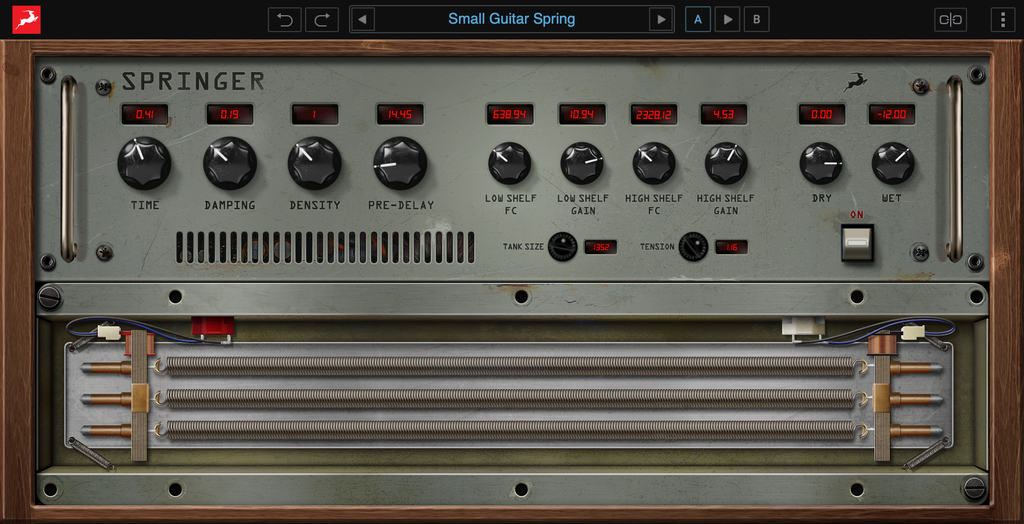
Task: Switch to preset slot A
Action: point(698,19)
